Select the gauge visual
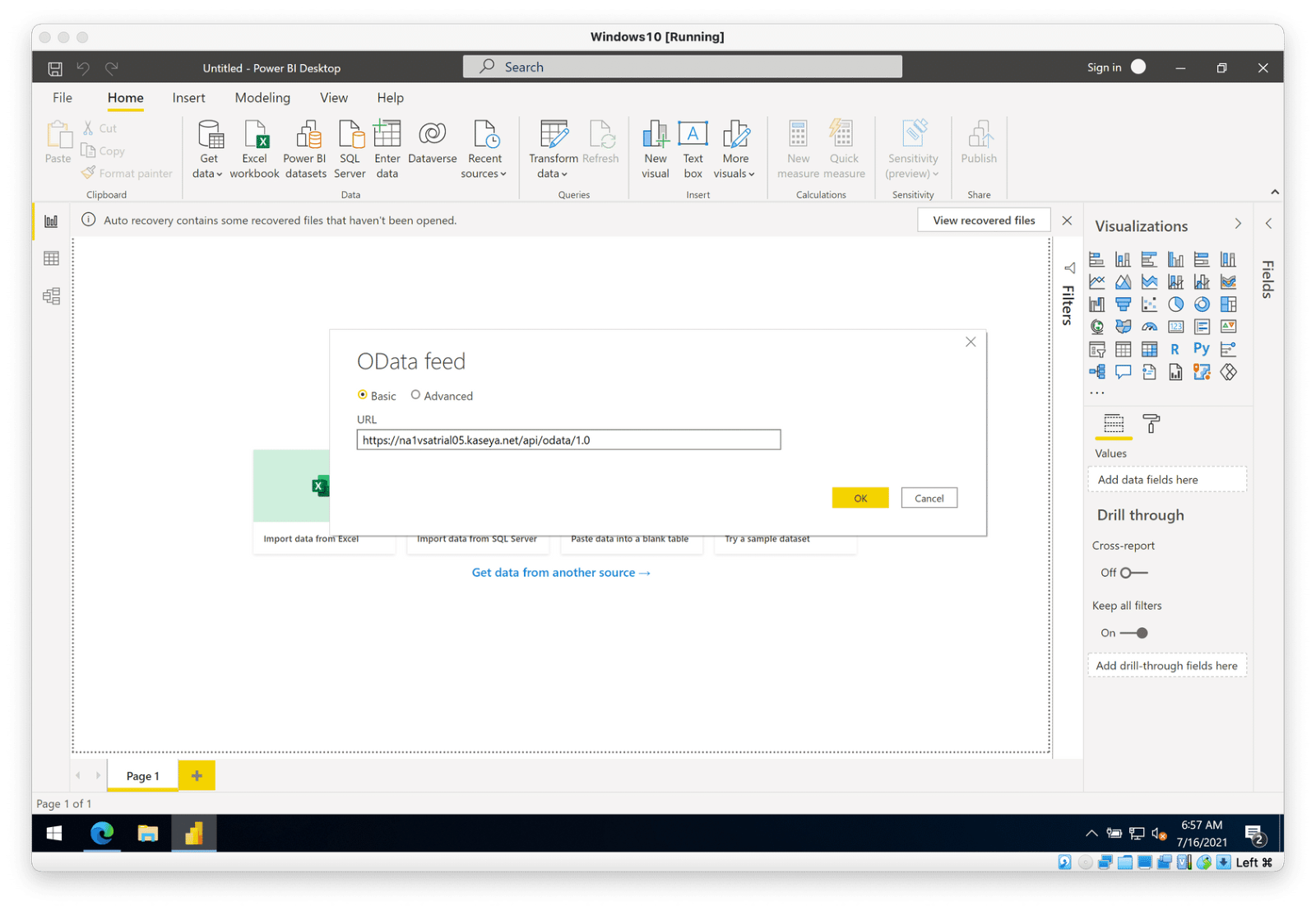The width and height of the screenshot is (1316, 911). (1149, 327)
